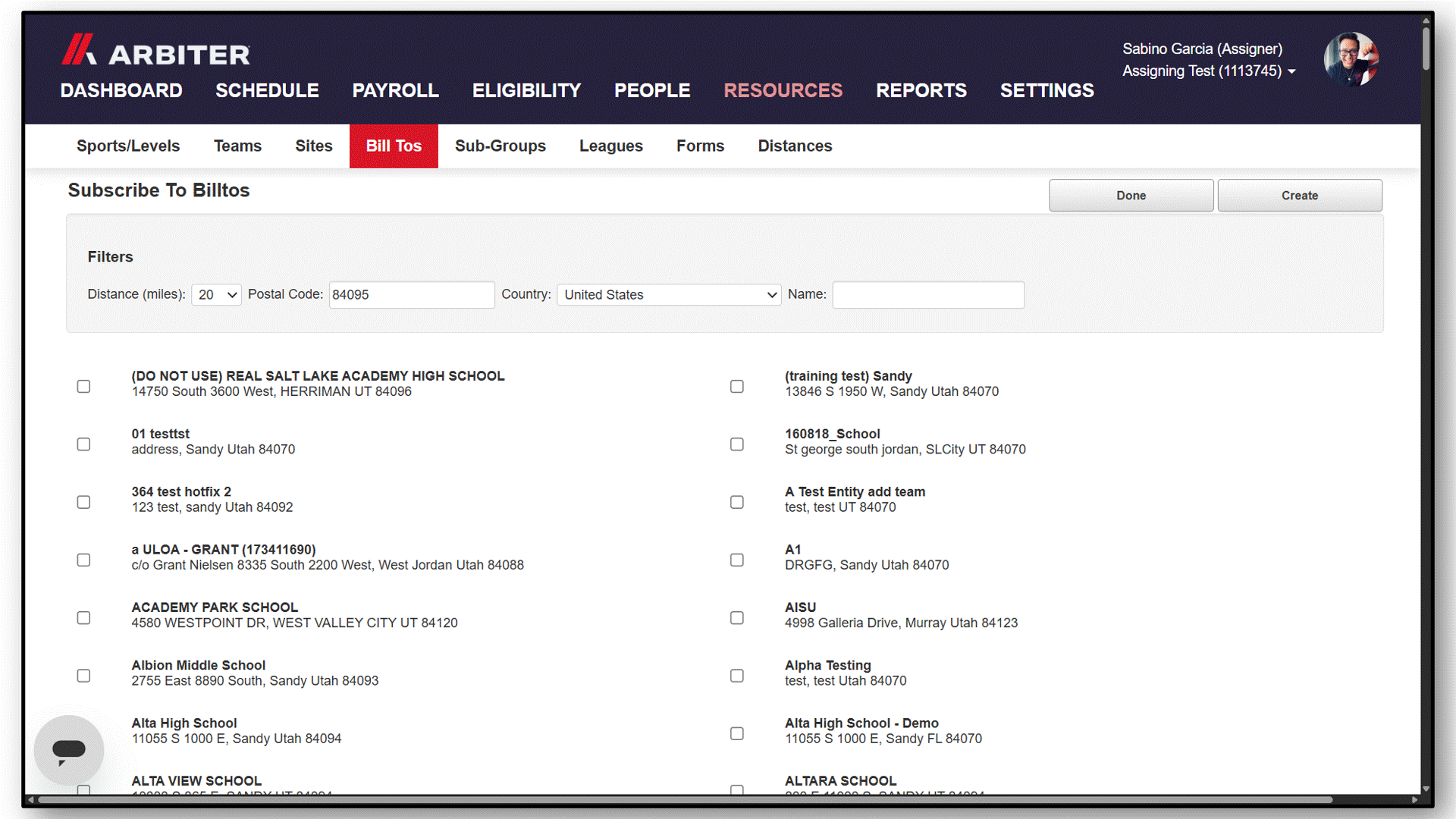
Task: Open the Settings menu
Action: pos(1046,90)
